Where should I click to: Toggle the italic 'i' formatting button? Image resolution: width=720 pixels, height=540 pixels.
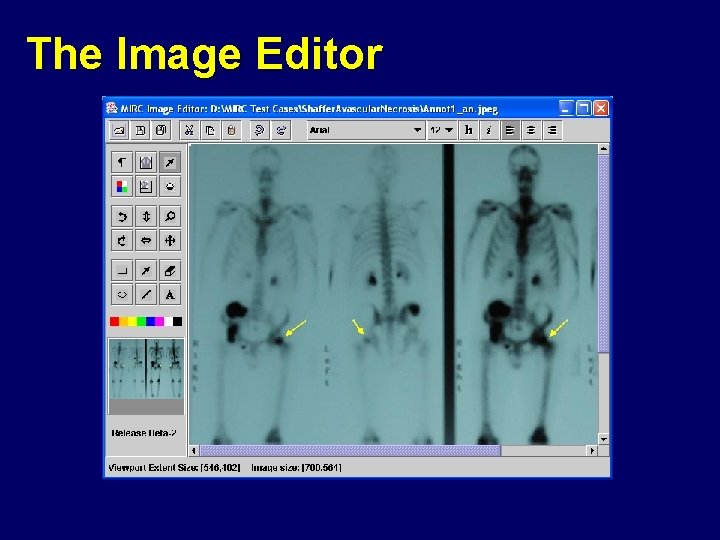[x=489, y=130]
